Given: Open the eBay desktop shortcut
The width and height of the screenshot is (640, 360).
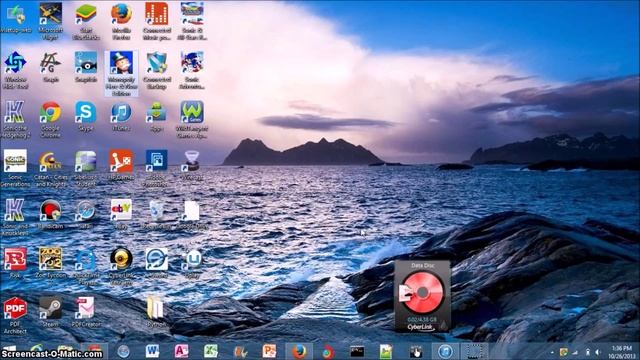Looking at the screenshot, I should tap(121, 214).
